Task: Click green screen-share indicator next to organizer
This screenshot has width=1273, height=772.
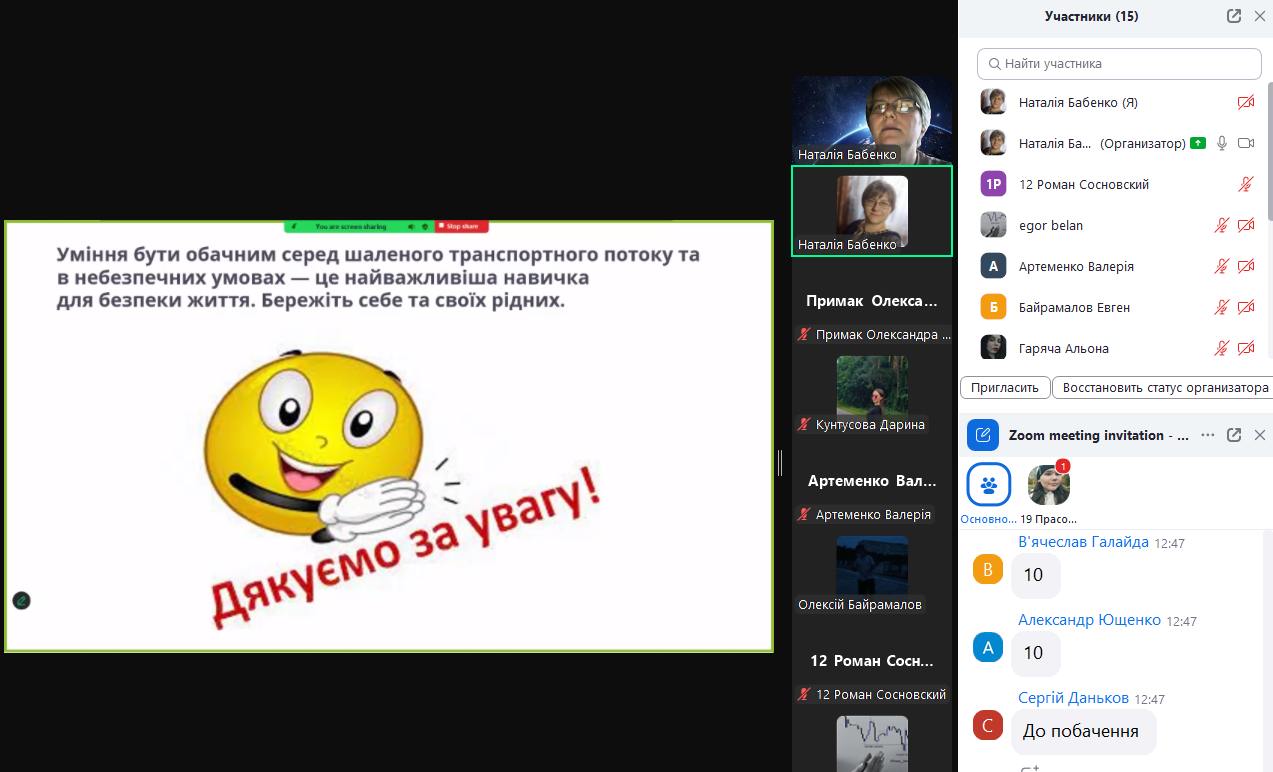Action: click(1198, 143)
